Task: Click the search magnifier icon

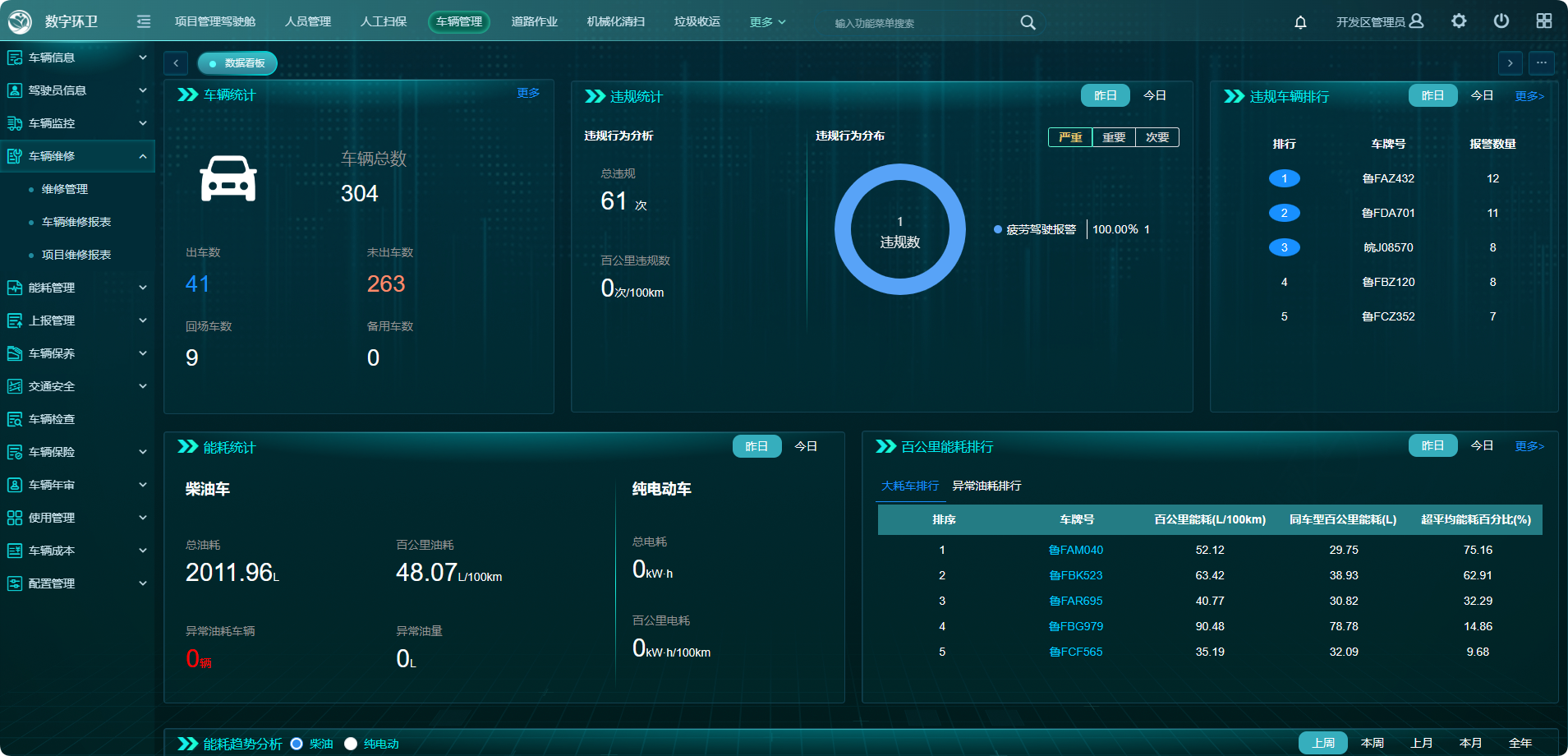Action: coord(1028,22)
